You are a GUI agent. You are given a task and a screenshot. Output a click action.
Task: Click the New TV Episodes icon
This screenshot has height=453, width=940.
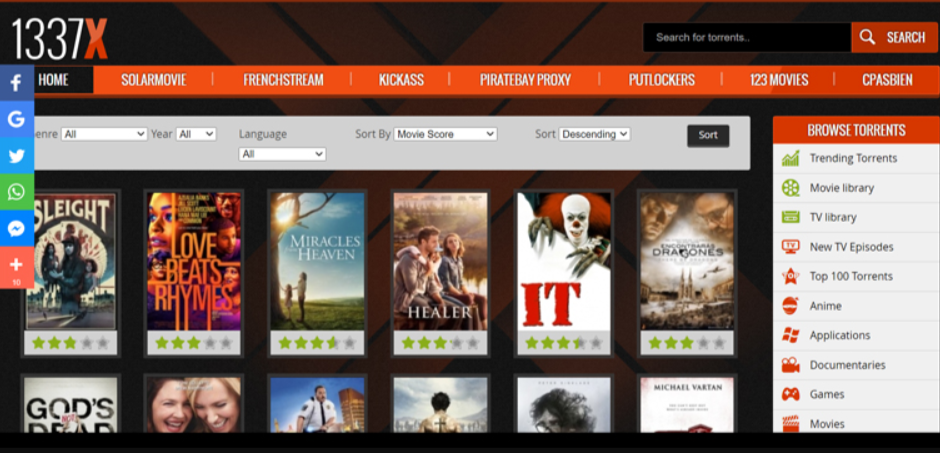[x=791, y=246]
